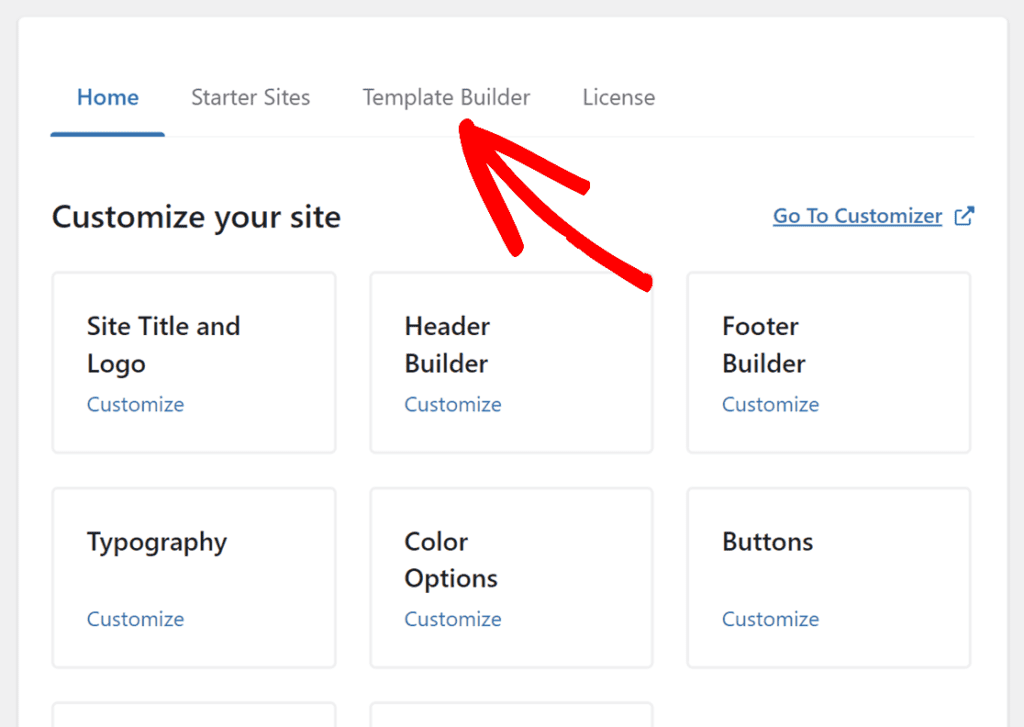The image size is (1024, 727).
Task: Open the Go To Customizer link
Action: 857,216
